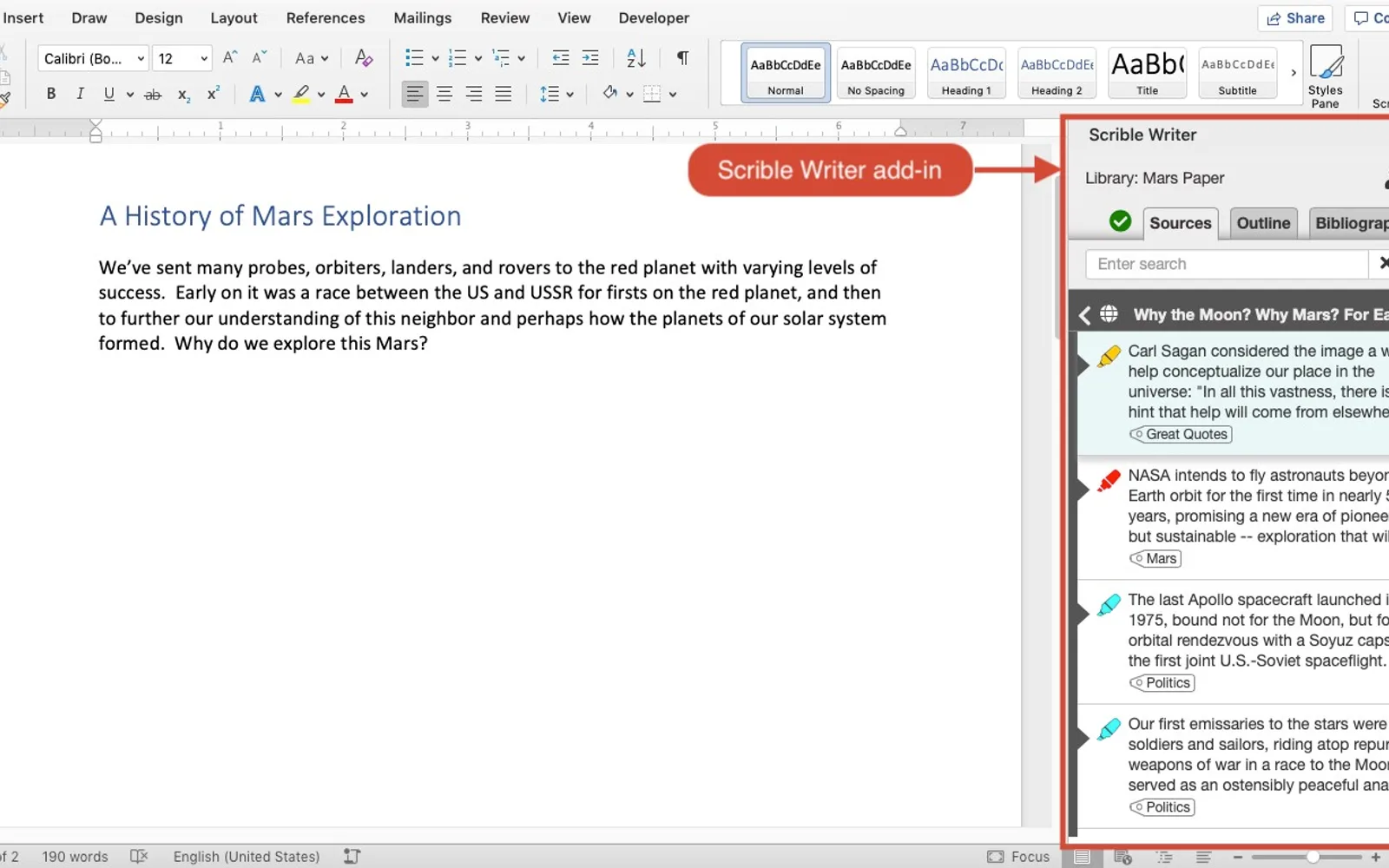The image size is (1389, 868).
Task: Open Styles Pane
Action: coord(1326,76)
